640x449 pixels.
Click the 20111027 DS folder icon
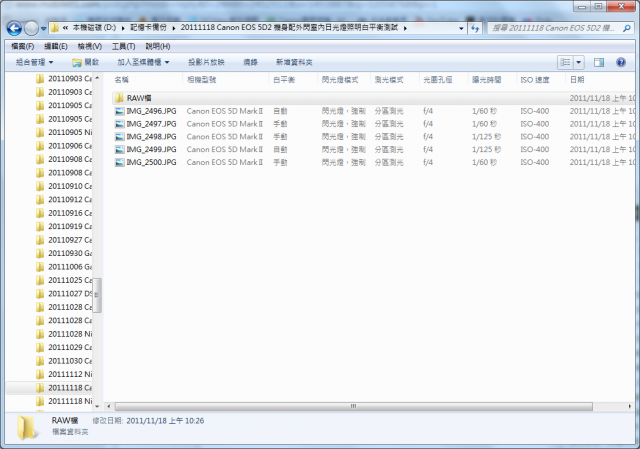(40, 293)
